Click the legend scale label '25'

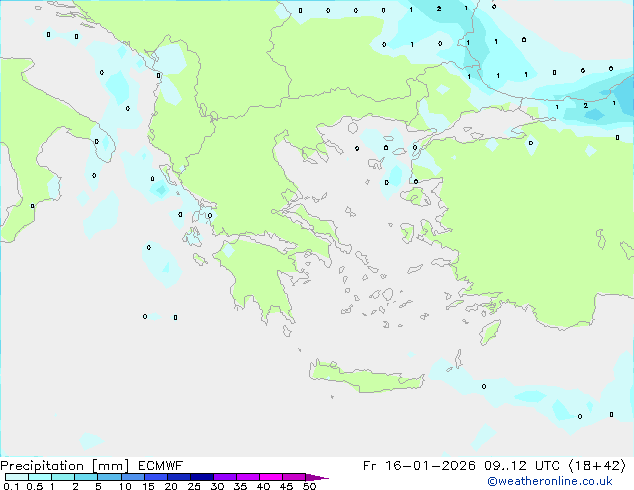point(194,486)
